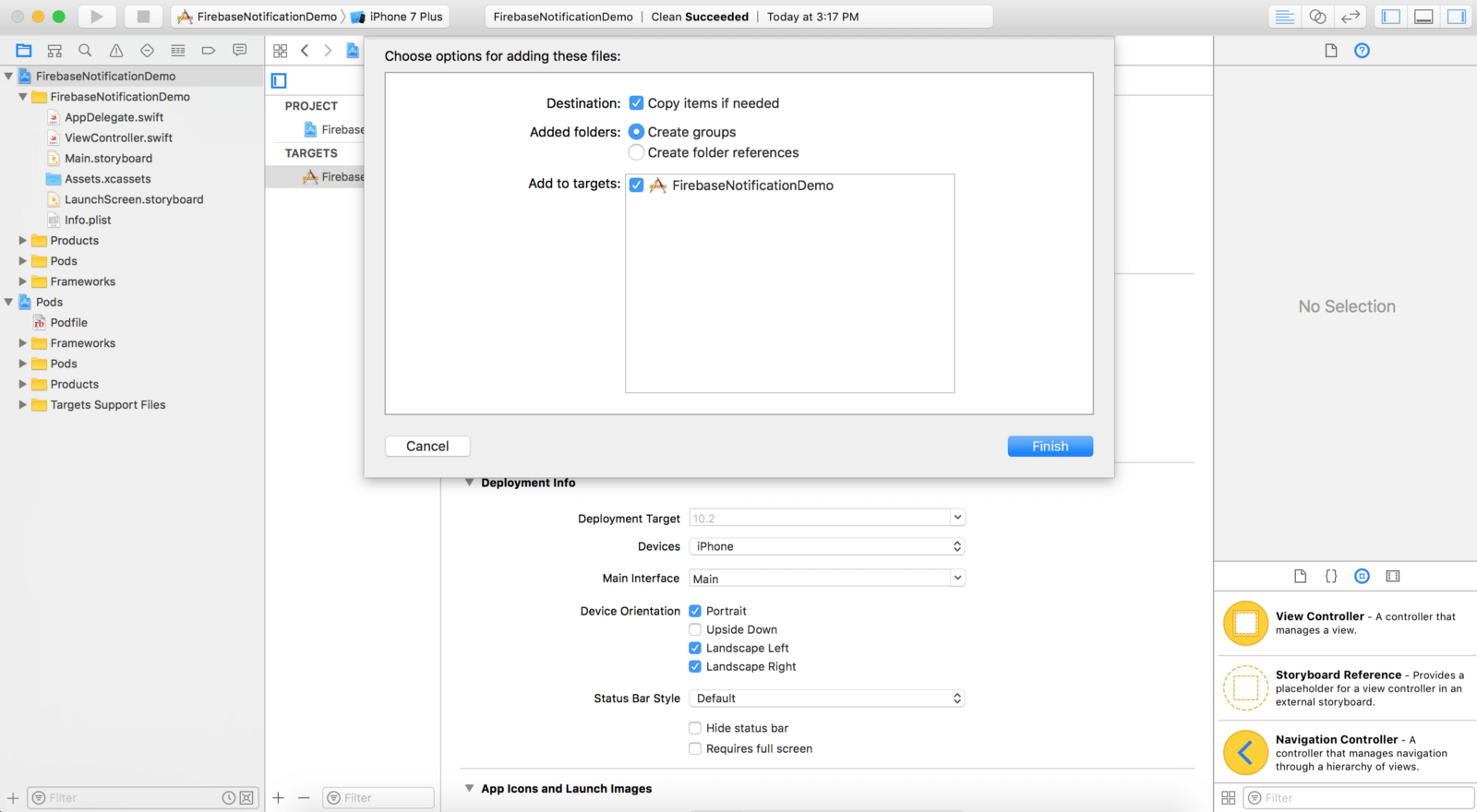Select Create groups radio button
This screenshot has height=812, width=1477.
636,132
